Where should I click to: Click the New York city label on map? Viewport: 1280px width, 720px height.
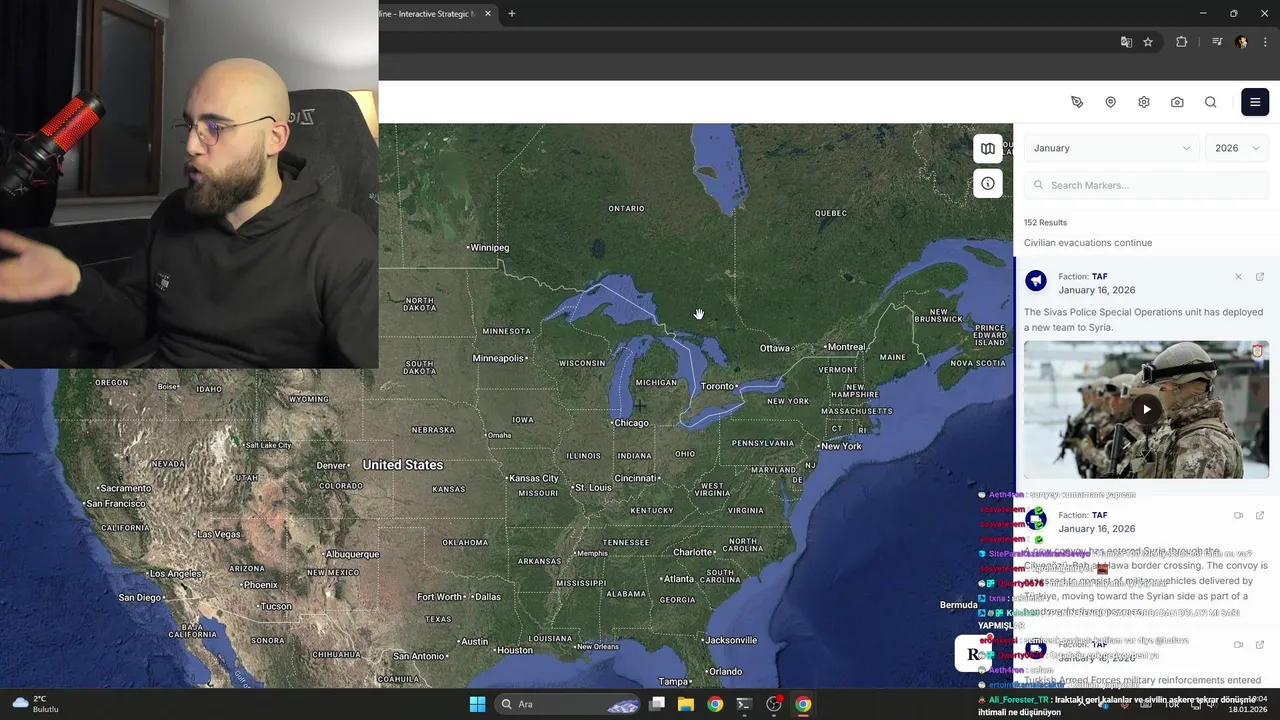(840, 446)
